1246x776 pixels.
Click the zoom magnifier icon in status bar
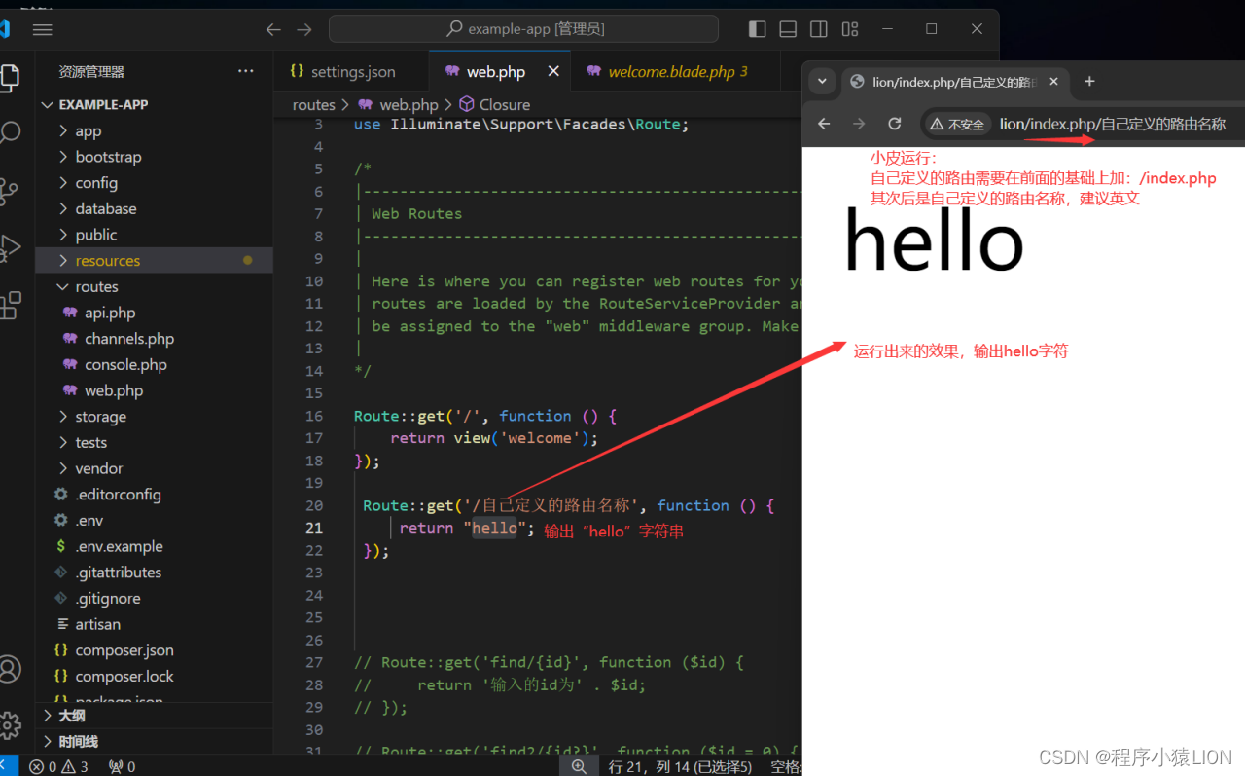click(579, 765)
